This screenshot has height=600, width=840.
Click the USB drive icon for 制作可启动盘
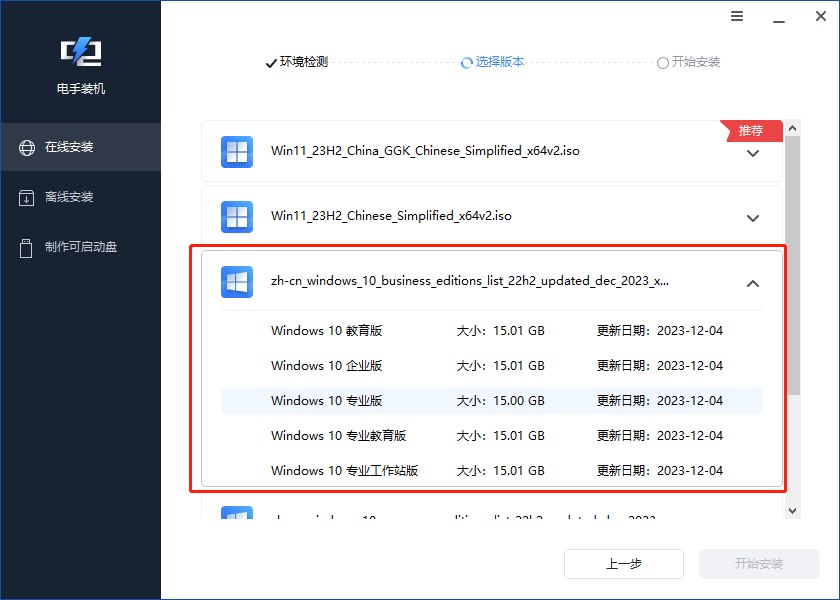click(24, 247)
